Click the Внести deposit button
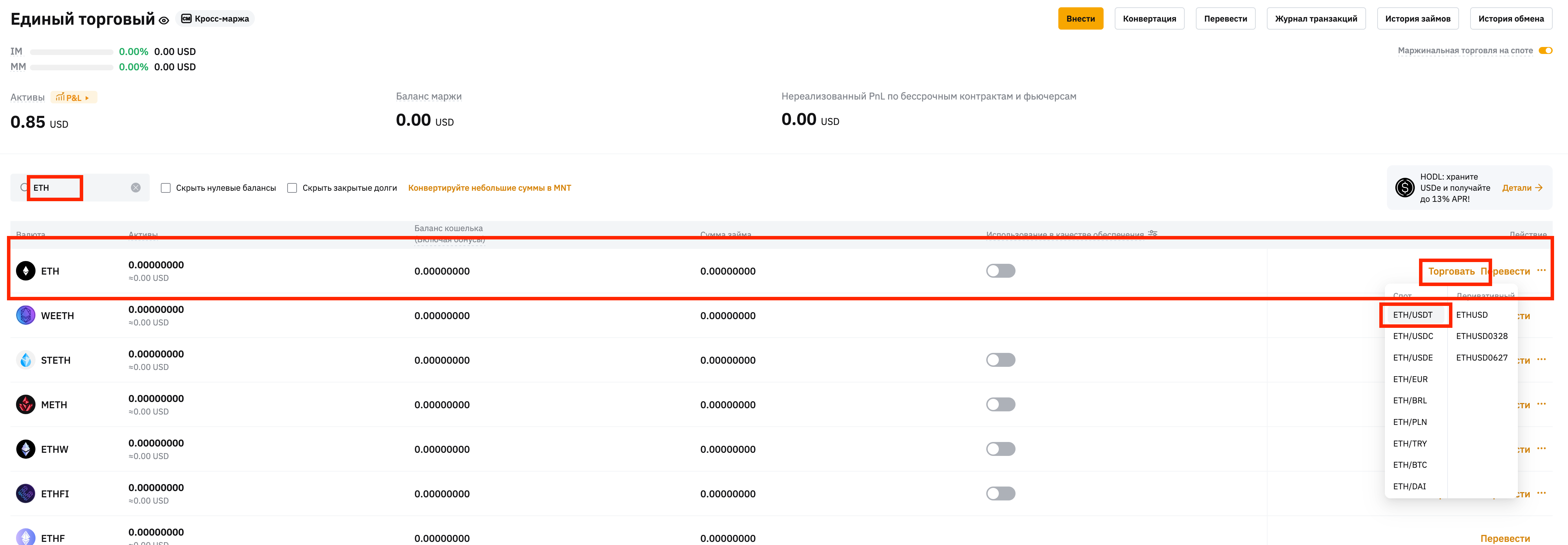1568x545 pixels. pyautogui.click(x=1080, y=19)
